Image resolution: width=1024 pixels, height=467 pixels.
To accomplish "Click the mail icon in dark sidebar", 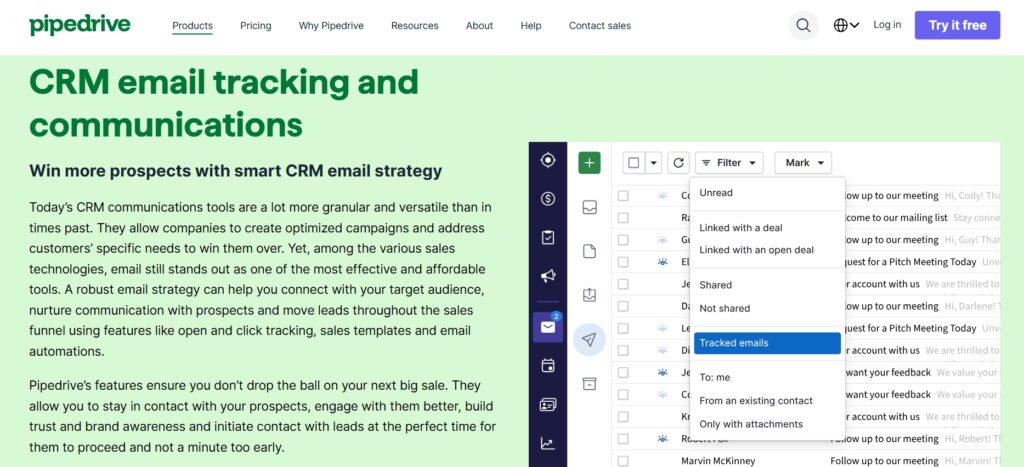I will tap(547, 327).
